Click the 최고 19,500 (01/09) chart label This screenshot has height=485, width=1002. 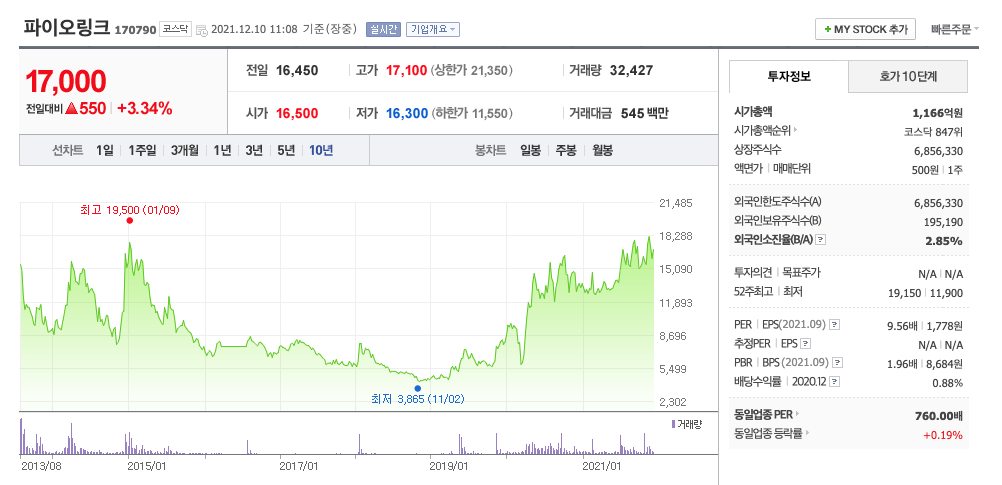tap(130, 209)
